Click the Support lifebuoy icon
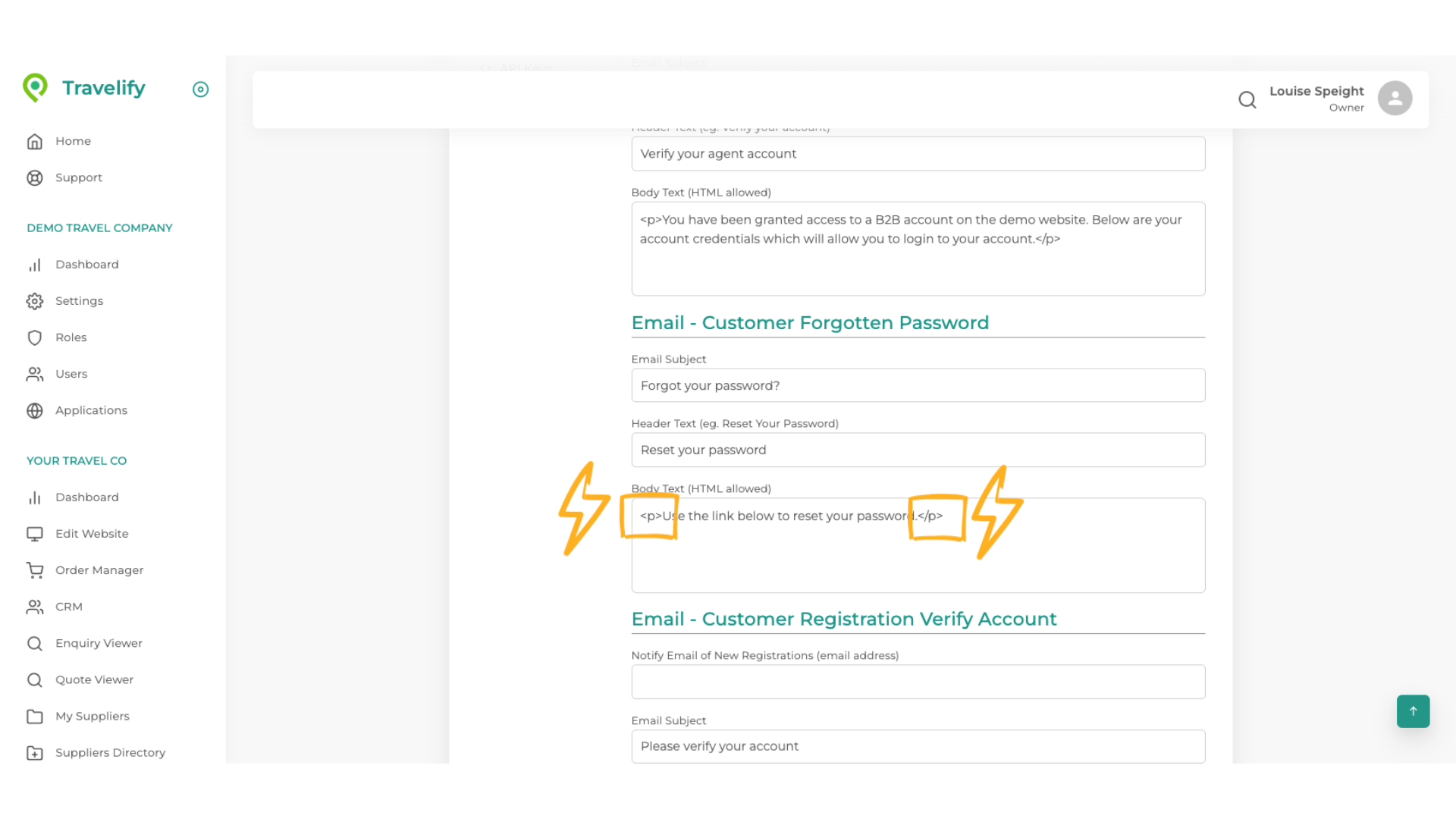1456x819 pixels. 35,177
